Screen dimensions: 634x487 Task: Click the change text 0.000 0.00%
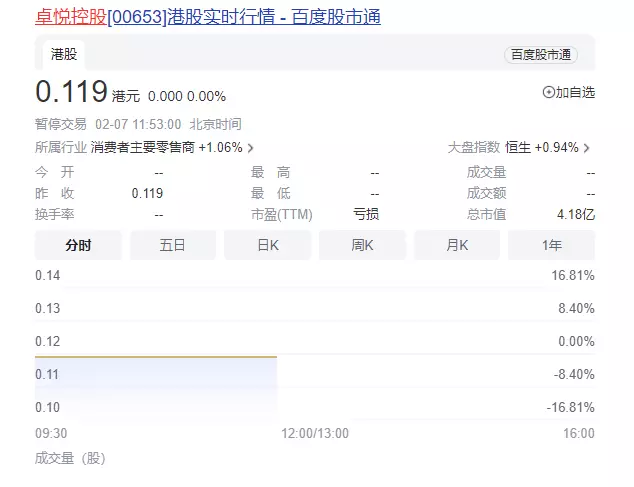(x=187, y=96)
